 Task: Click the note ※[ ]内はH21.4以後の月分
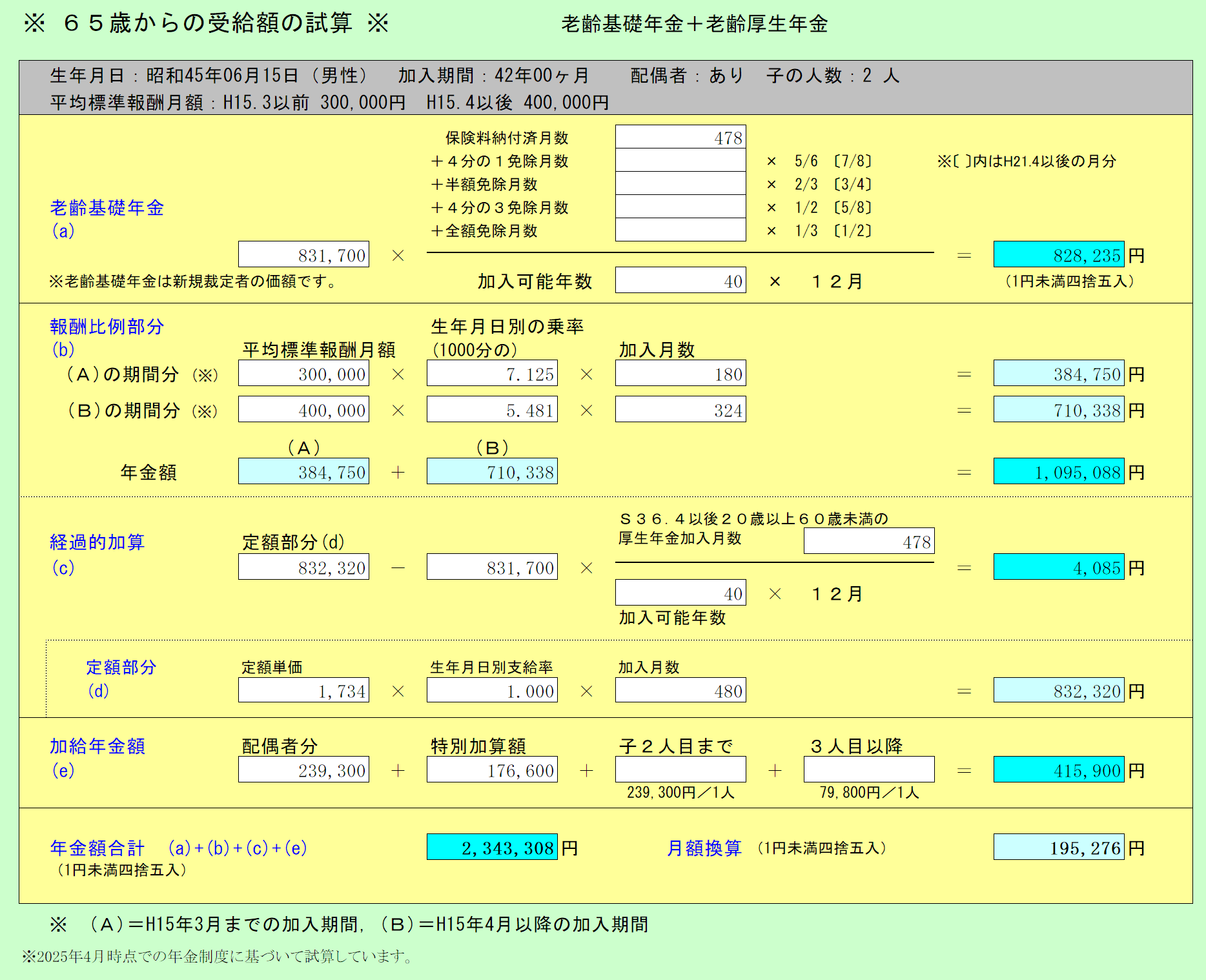(1027, 161)
